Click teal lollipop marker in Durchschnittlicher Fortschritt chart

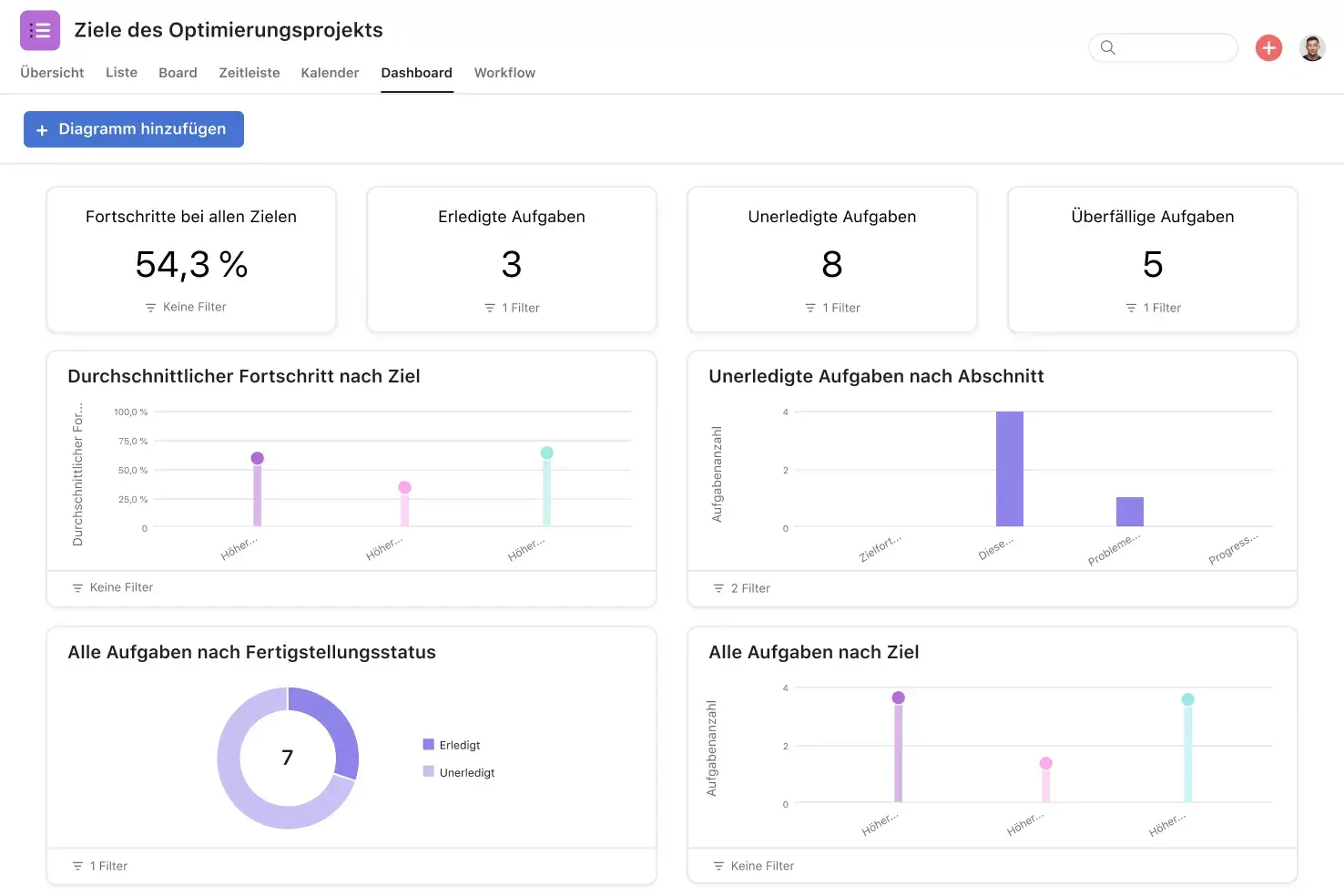547,453
